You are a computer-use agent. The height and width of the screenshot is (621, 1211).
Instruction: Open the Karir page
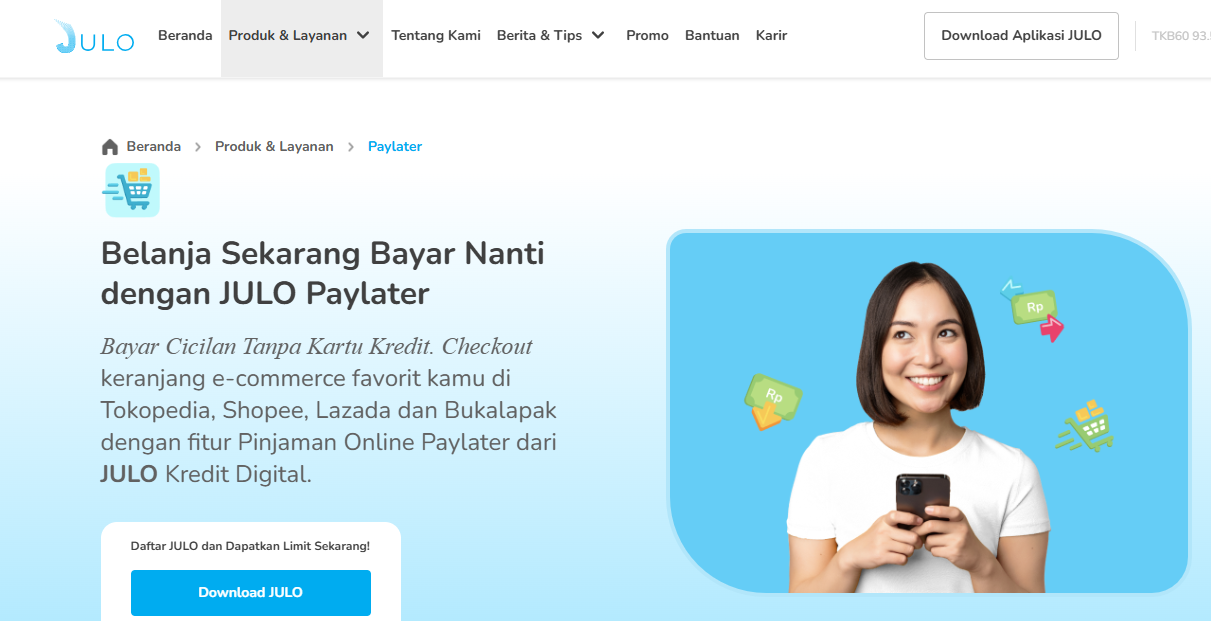pyautogui.click(x=771, y=35)
